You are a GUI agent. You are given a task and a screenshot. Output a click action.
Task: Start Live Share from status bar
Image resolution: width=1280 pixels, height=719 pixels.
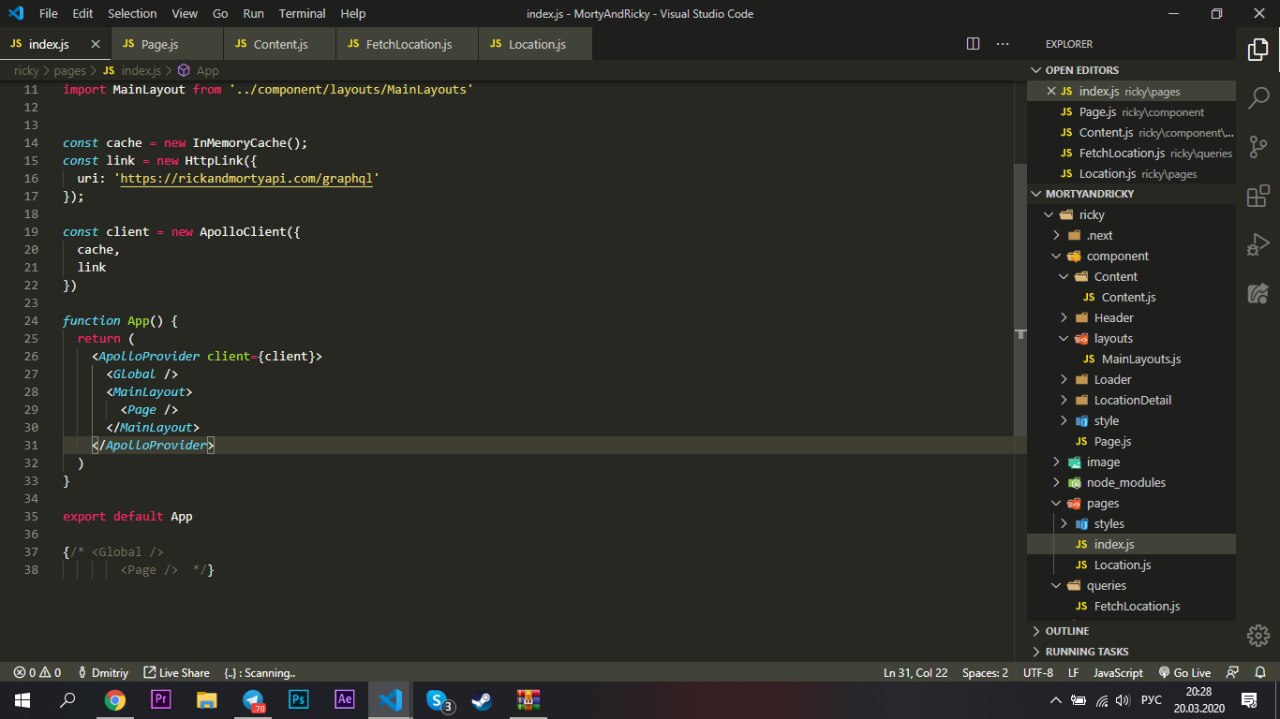click(176, 673)
